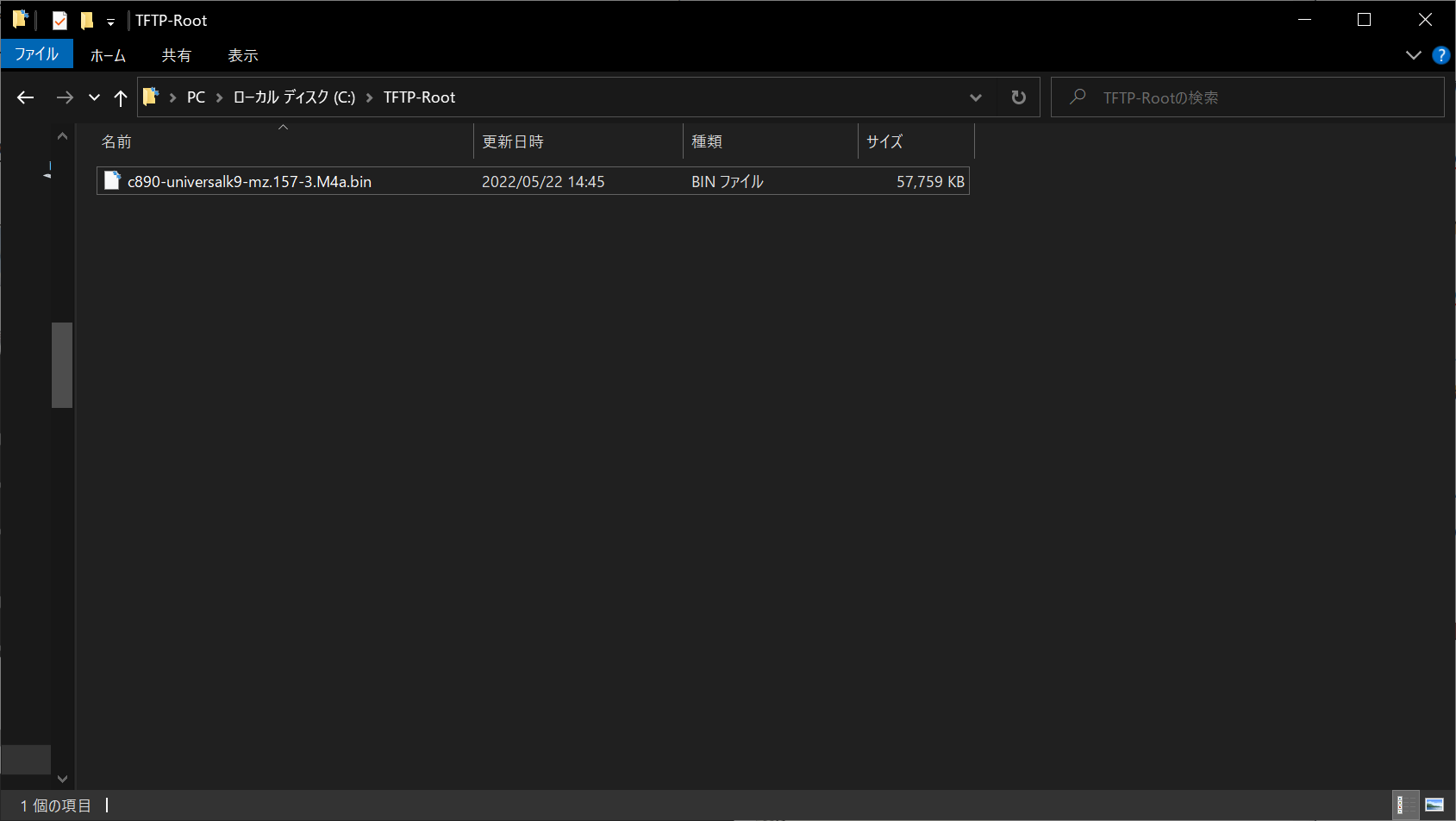
Task: Switch to the ホーム ribbon tab
Action: tap(108, 55)
